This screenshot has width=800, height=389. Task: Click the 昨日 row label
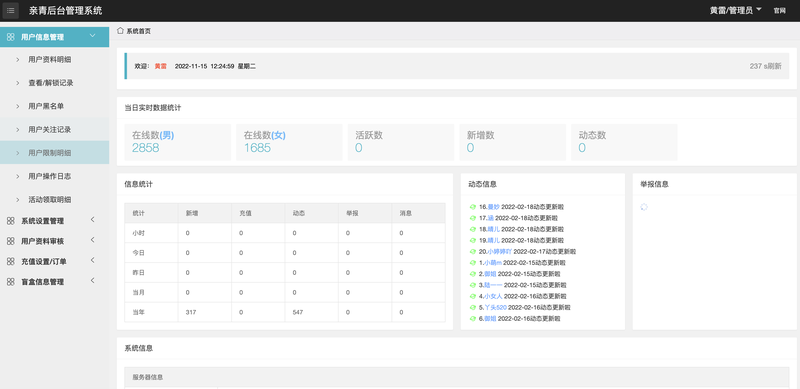(138, 273)
